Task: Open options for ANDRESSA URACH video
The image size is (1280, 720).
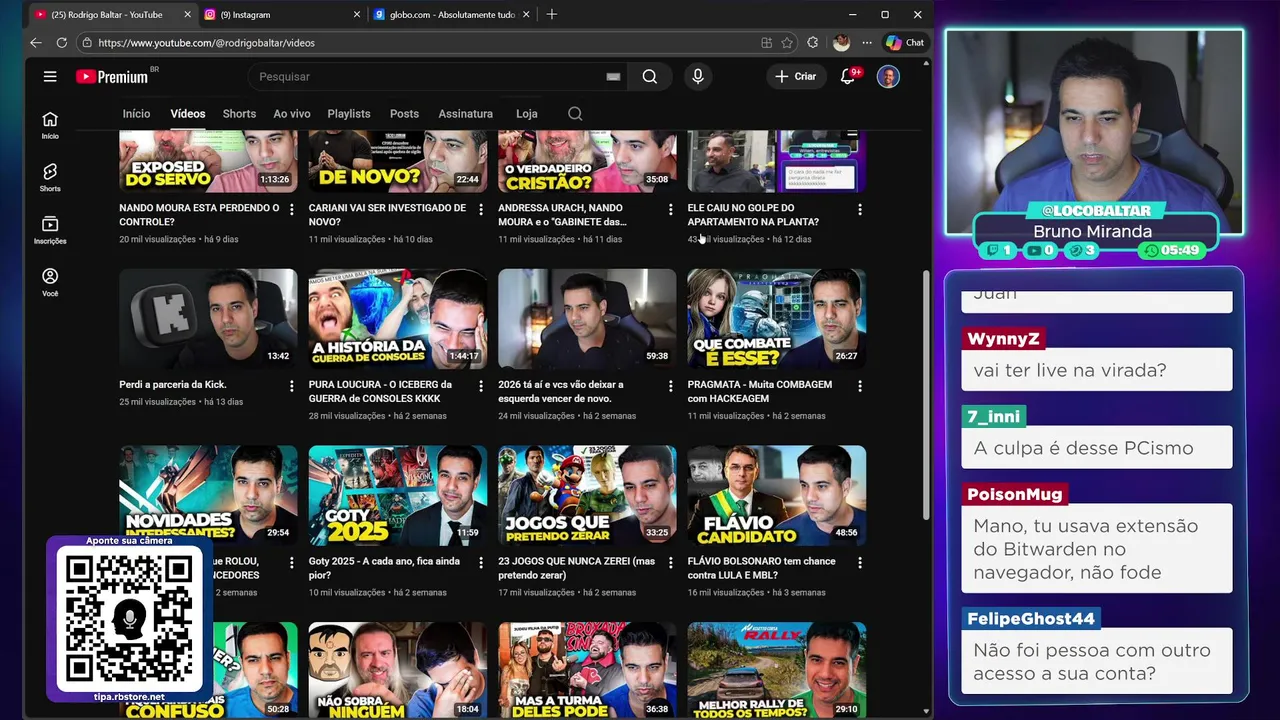Action: coord(671,209)
